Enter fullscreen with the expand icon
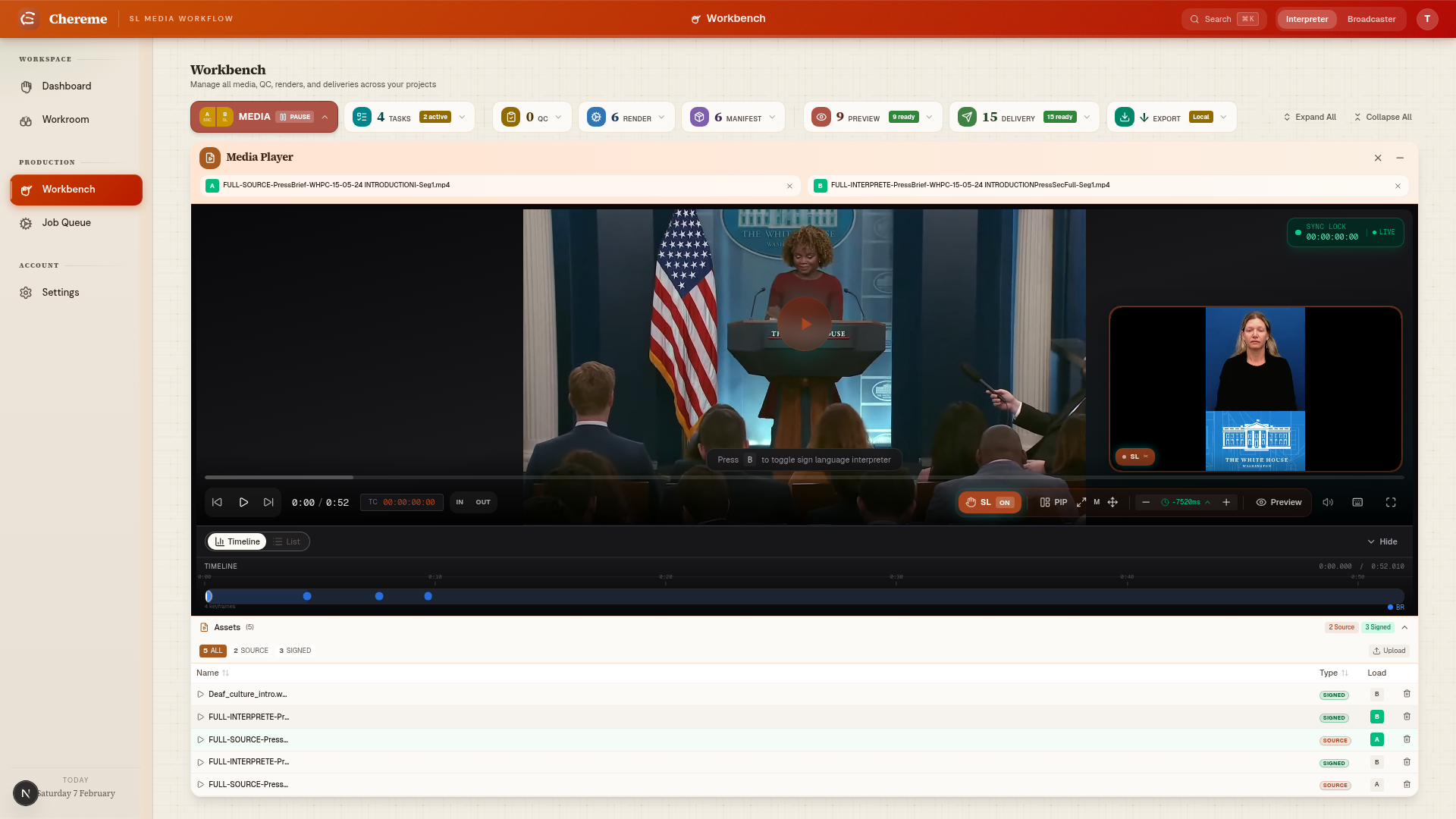 point(1392,502)
